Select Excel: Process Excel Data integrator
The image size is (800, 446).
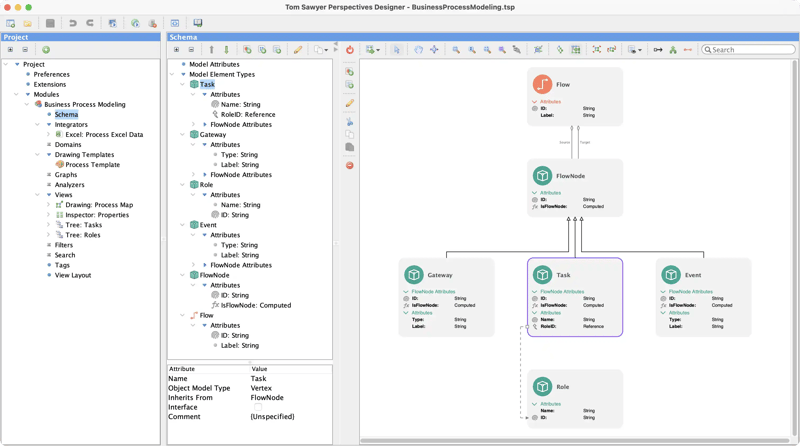point(104,135)
